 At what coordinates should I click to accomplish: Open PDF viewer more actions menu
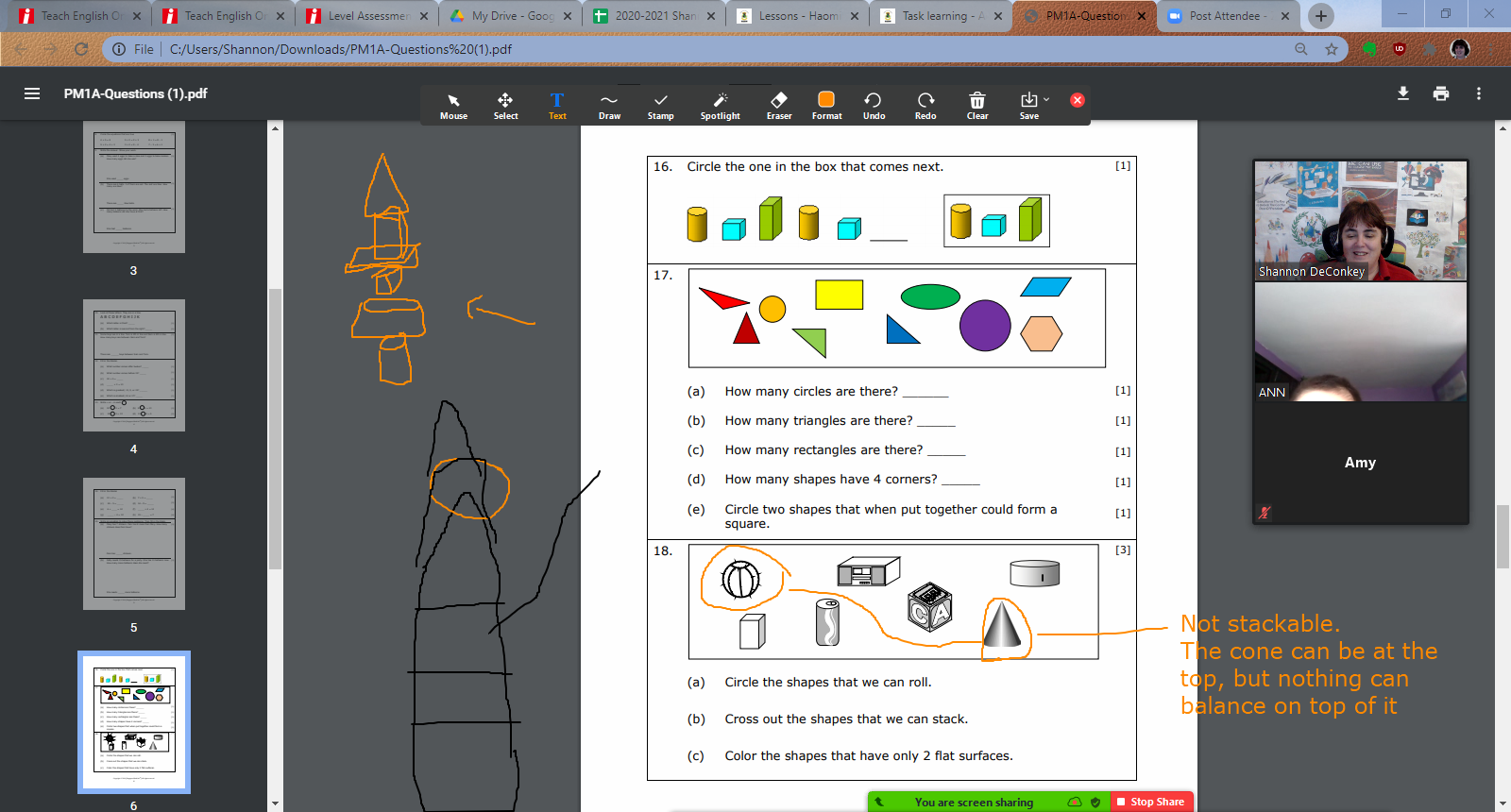[x=1479, y=93]
